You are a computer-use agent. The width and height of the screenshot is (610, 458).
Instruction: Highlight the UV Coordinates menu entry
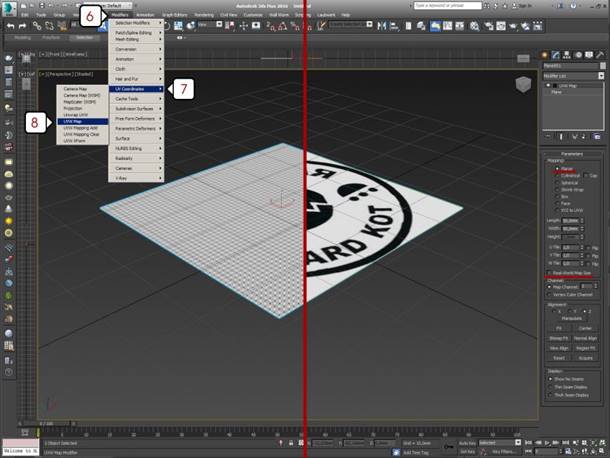[136, 89]
